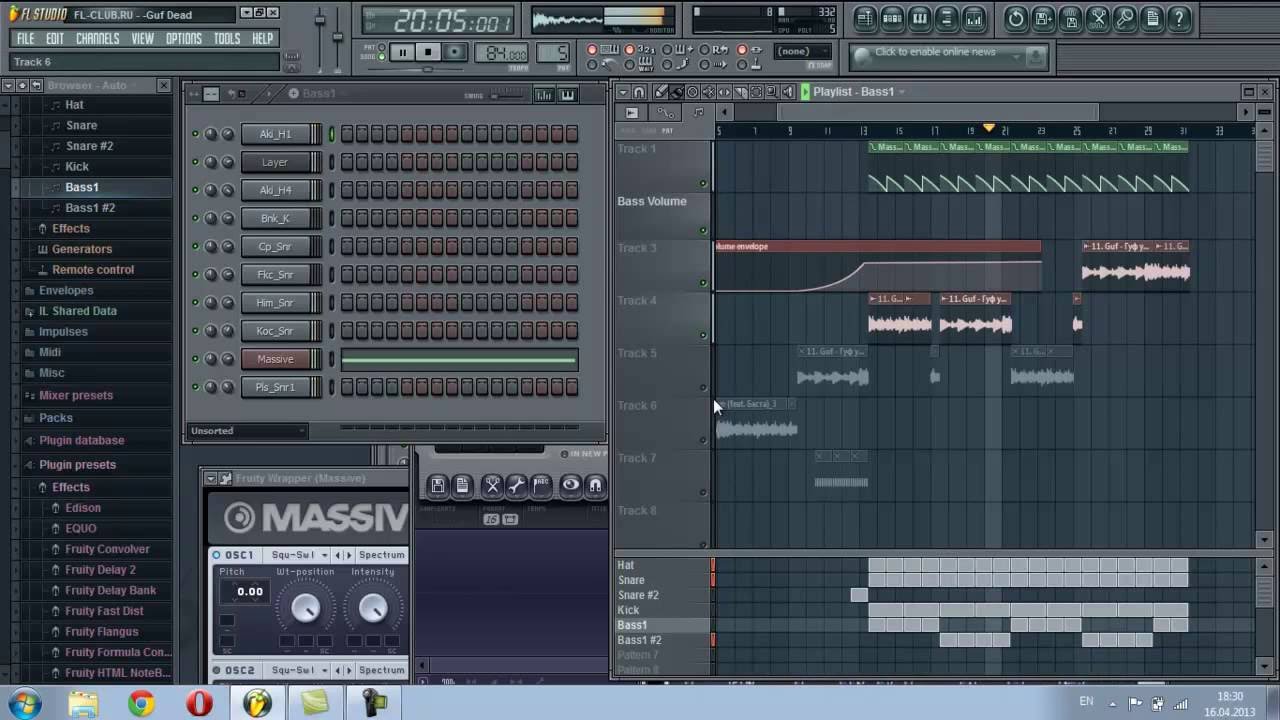Open the OPTIONS menu
This screenshot has height=720, width=1280.
tap(184, 38)
